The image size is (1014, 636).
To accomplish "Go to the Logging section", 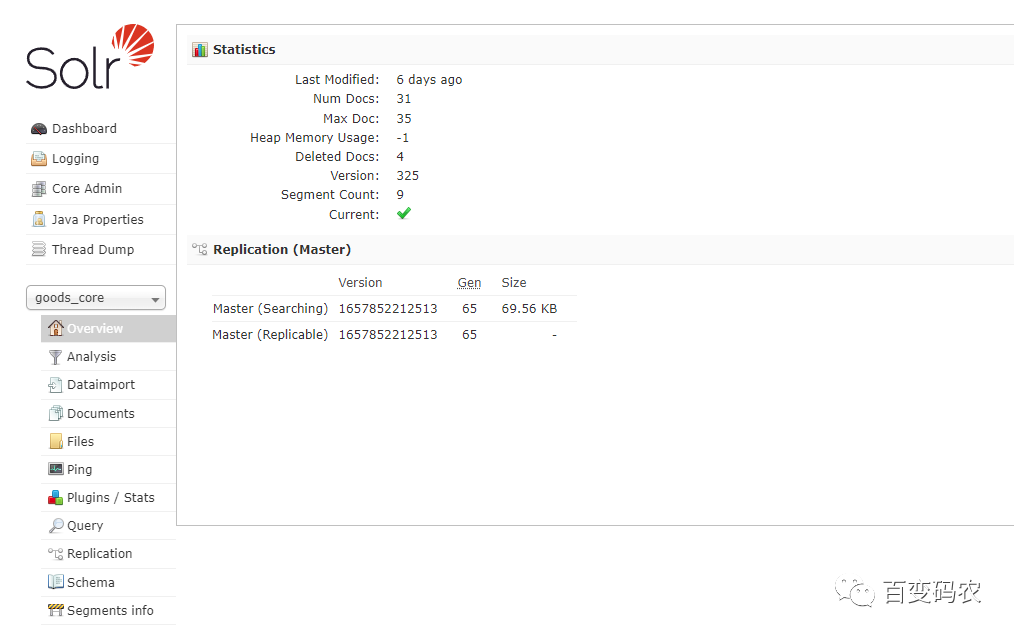I will point(76,159).
